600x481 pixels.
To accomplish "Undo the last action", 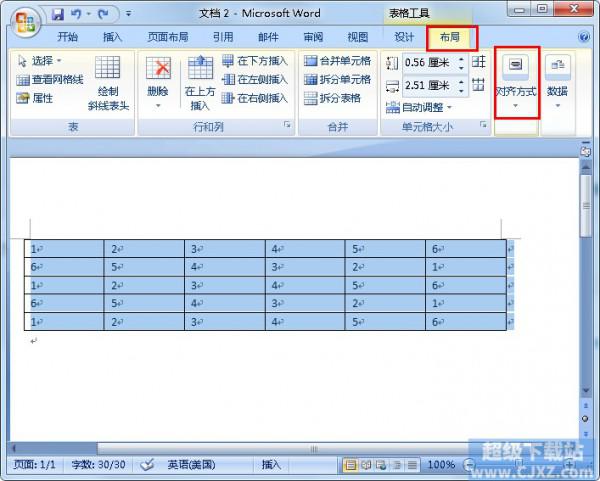I will pos(76,15).
